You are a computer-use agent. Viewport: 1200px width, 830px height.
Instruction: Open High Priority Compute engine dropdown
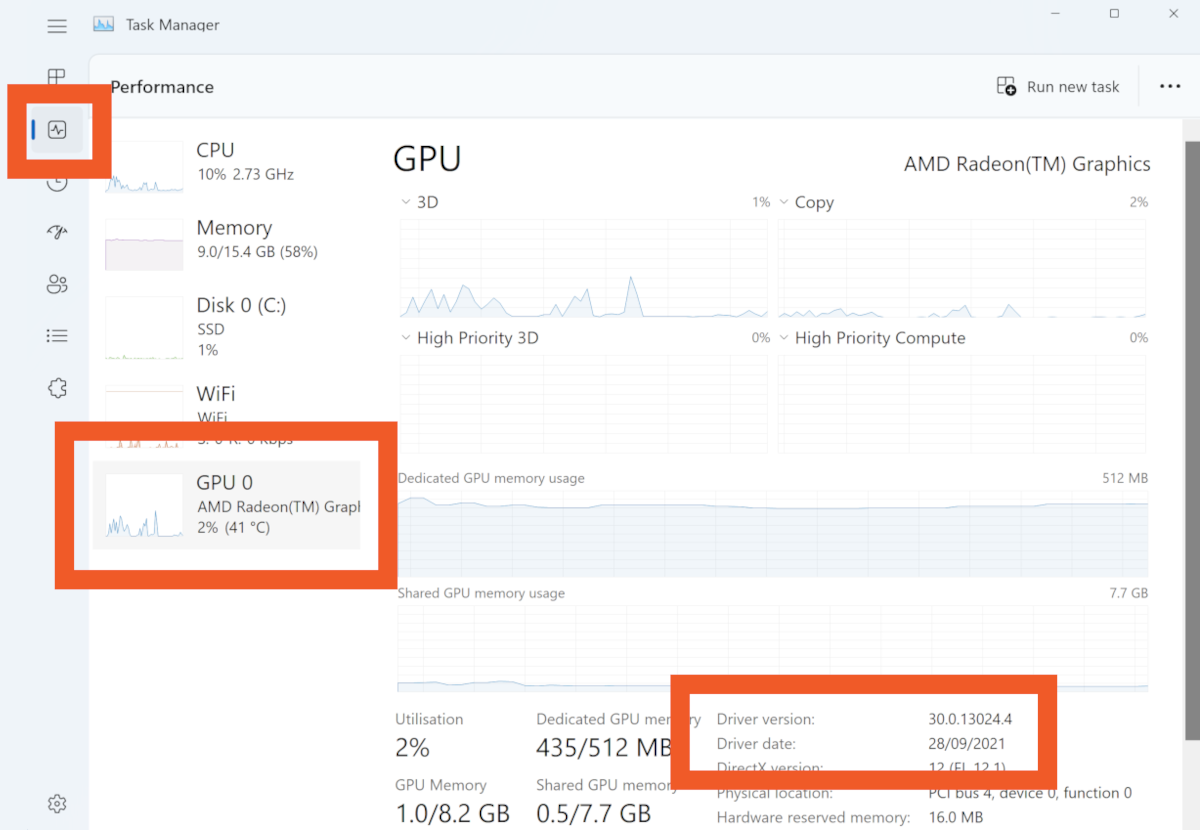(x=784, y=338)
